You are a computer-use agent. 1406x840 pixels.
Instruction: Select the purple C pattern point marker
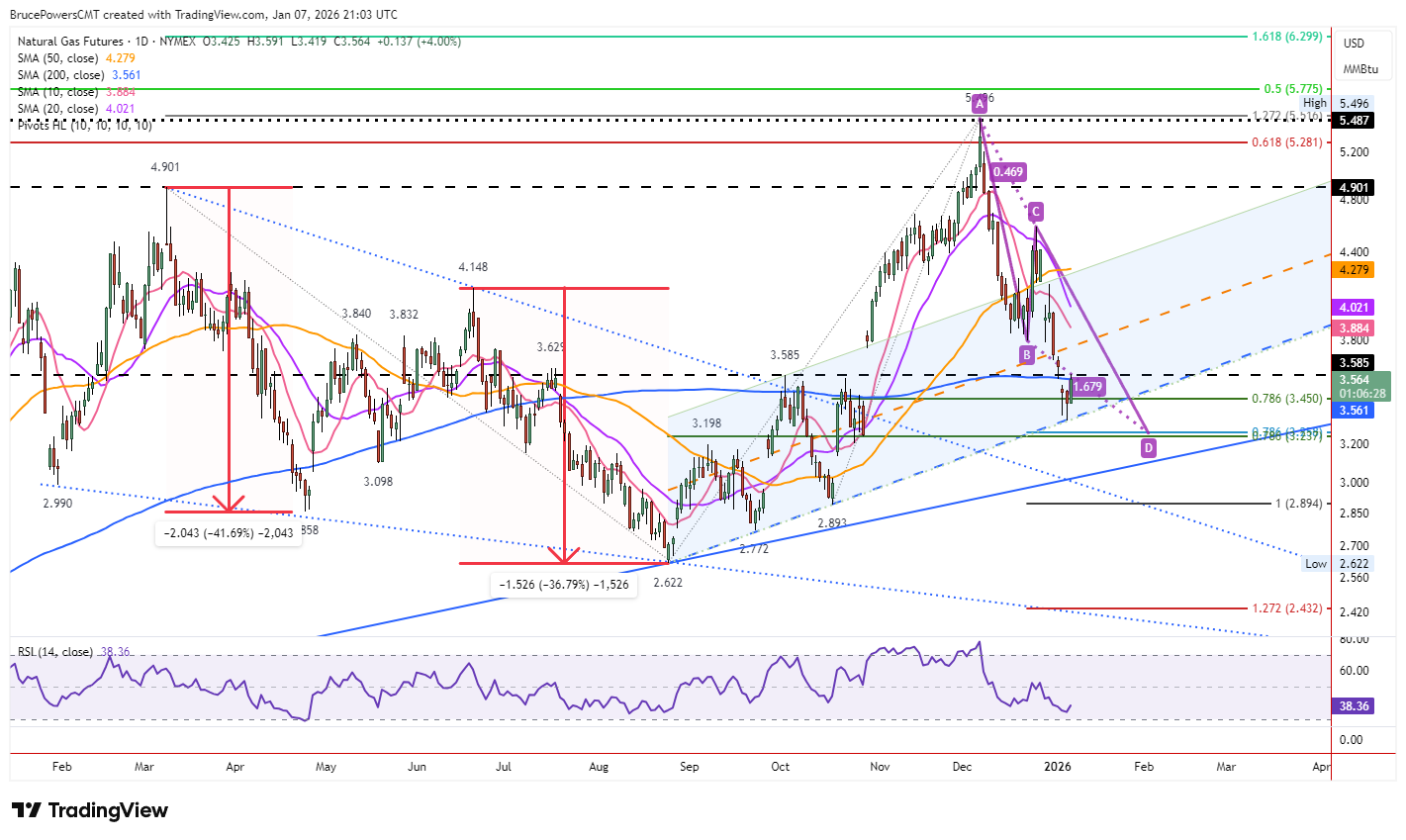1035,211
